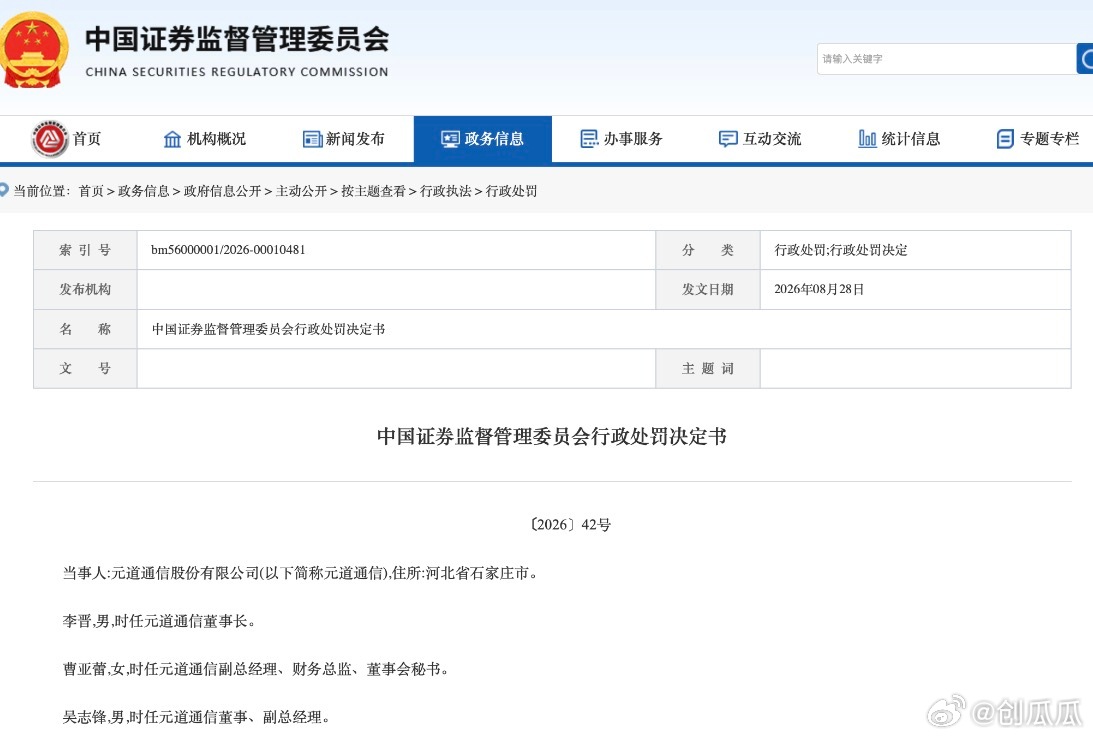Click the document icon next to 办事服务
1093x738 pixels.
click(x=589, y=139)
